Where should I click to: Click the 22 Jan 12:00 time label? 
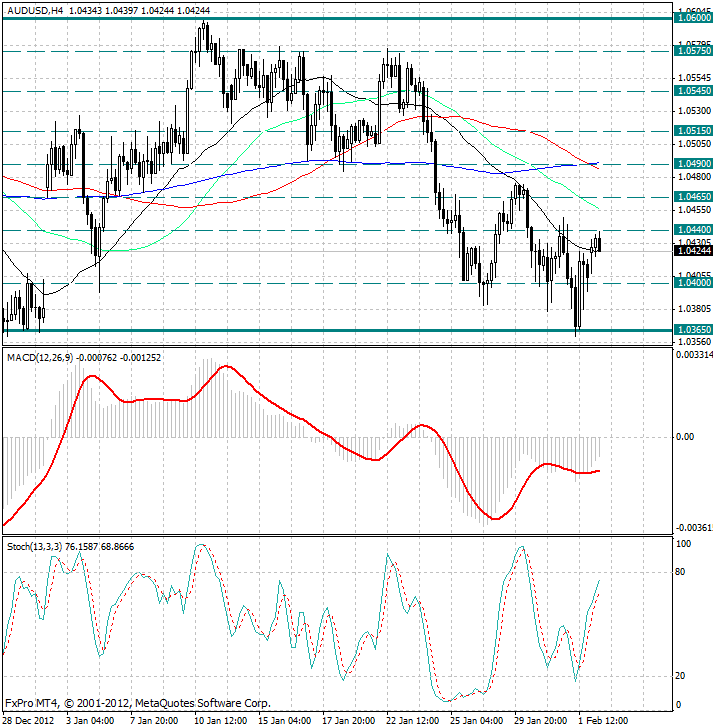(x=411, y=720)
